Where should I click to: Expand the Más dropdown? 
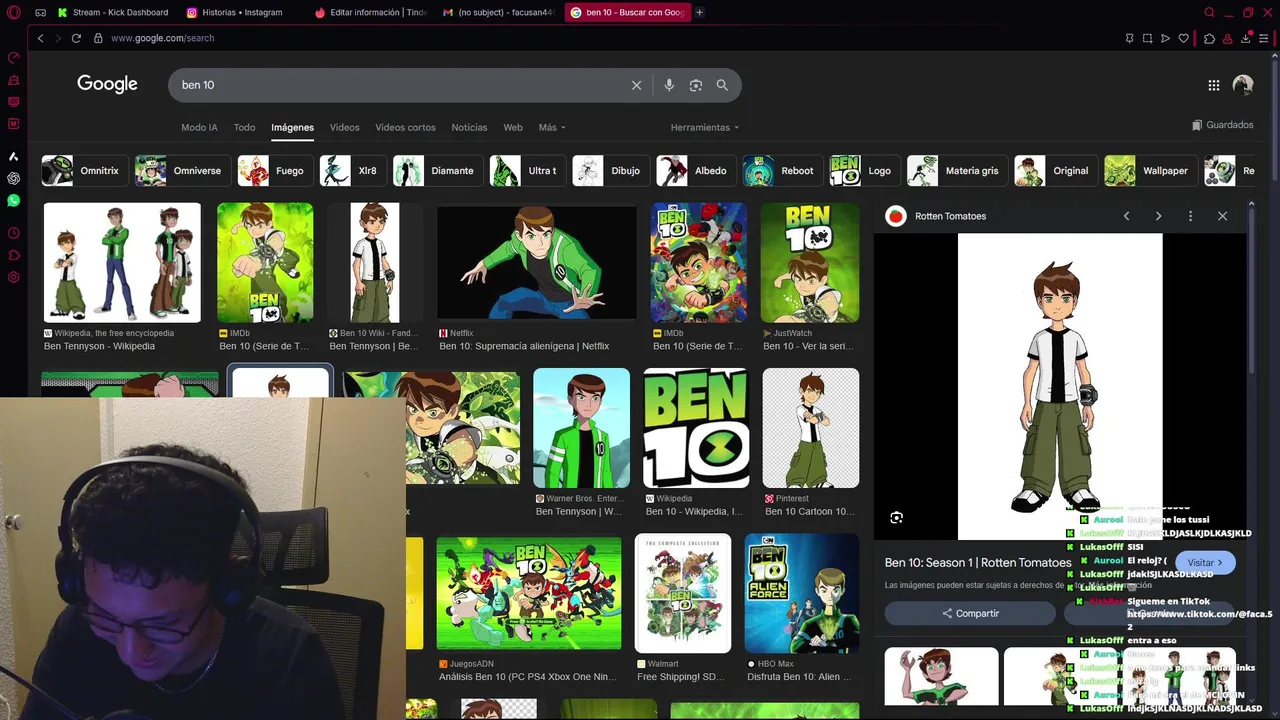(x=552, y=127)
